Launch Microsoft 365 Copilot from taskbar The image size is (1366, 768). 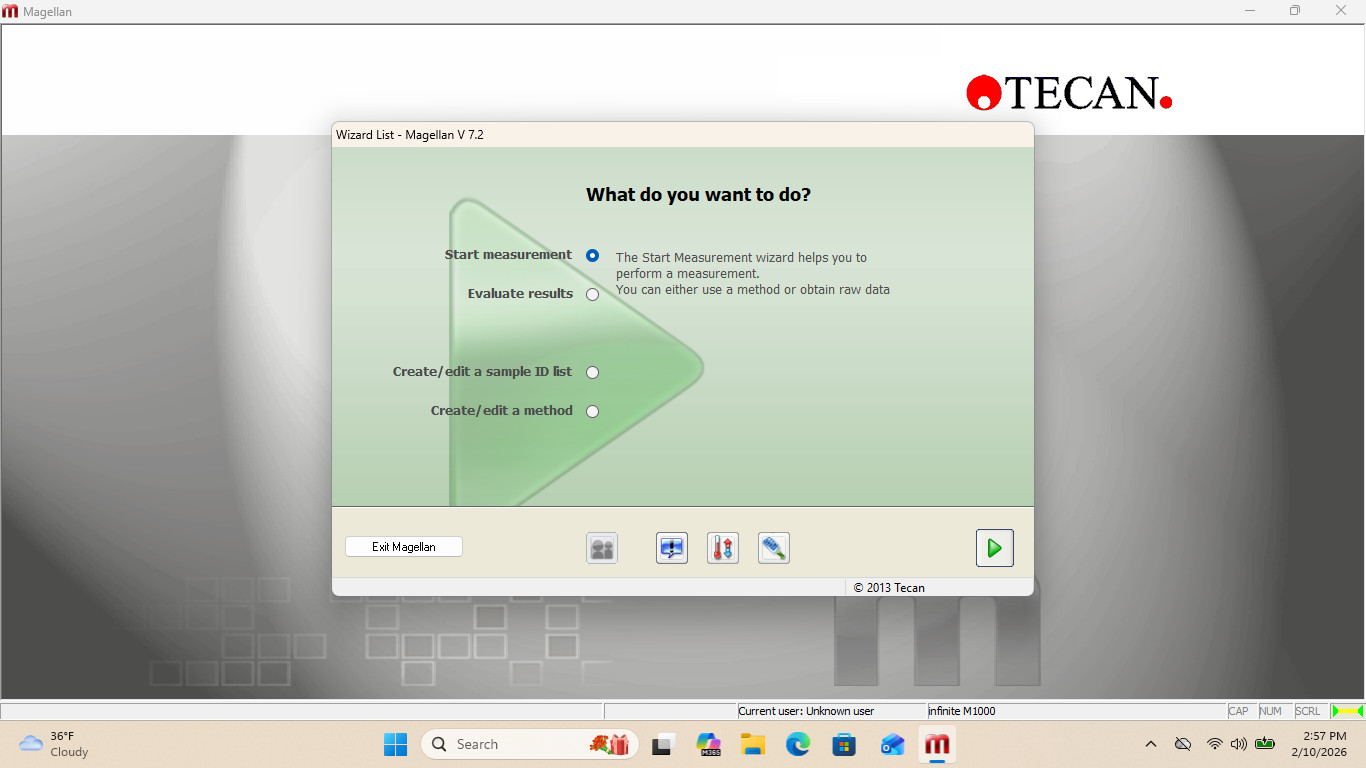click(709, 744)
